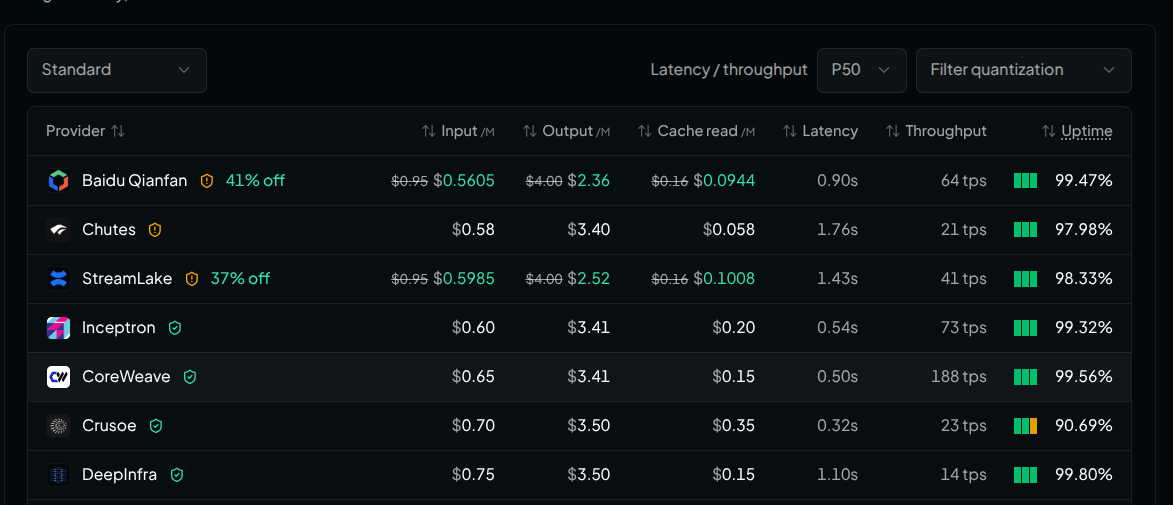The image size is (1173, 505).
Task: Click the 99.80% uptime value
Action: click(1084, 474)
